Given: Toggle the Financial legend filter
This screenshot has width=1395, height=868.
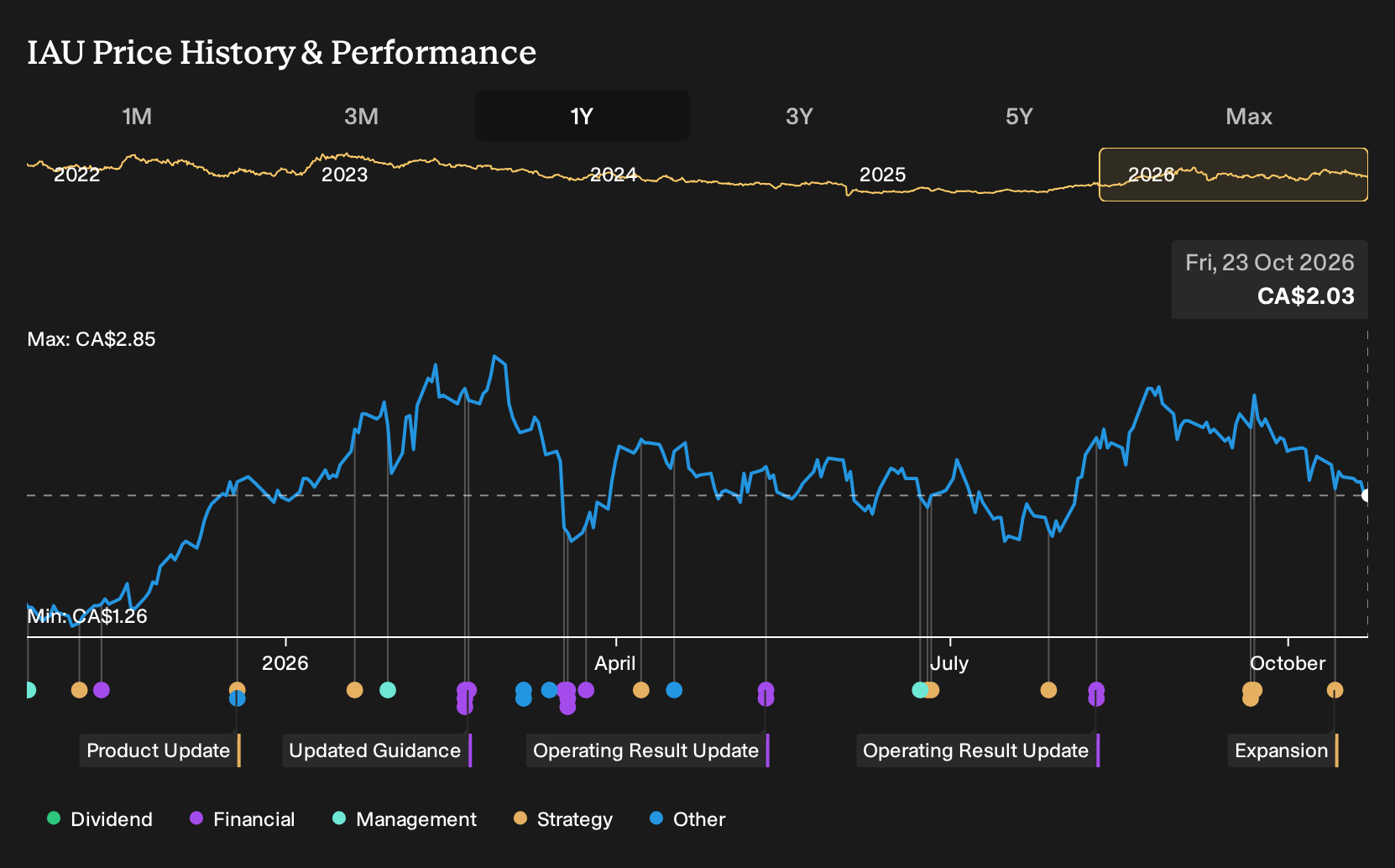Looking at the screenshot, I should coord(242,819).
